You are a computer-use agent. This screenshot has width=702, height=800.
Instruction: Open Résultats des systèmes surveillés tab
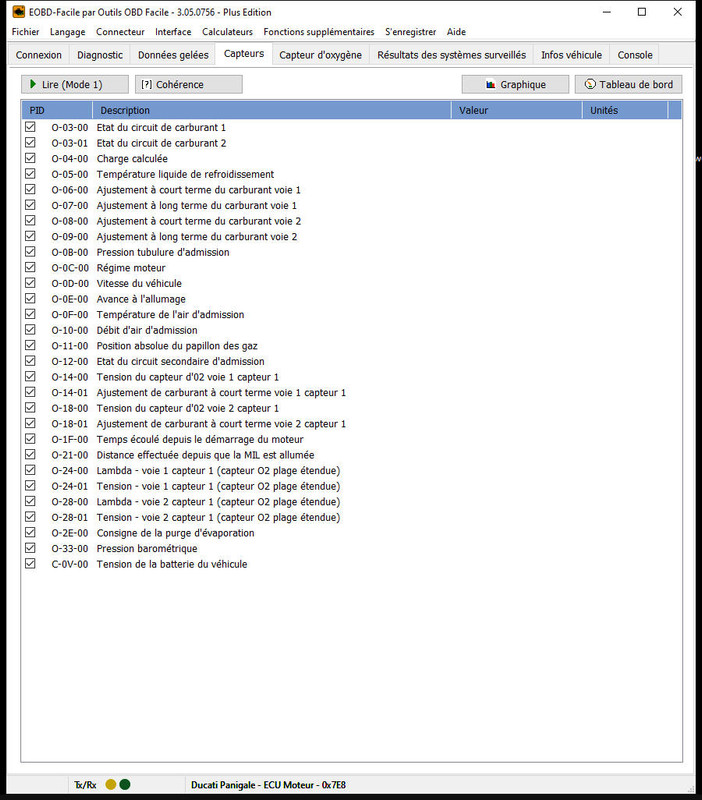click(x=452, y=55)
